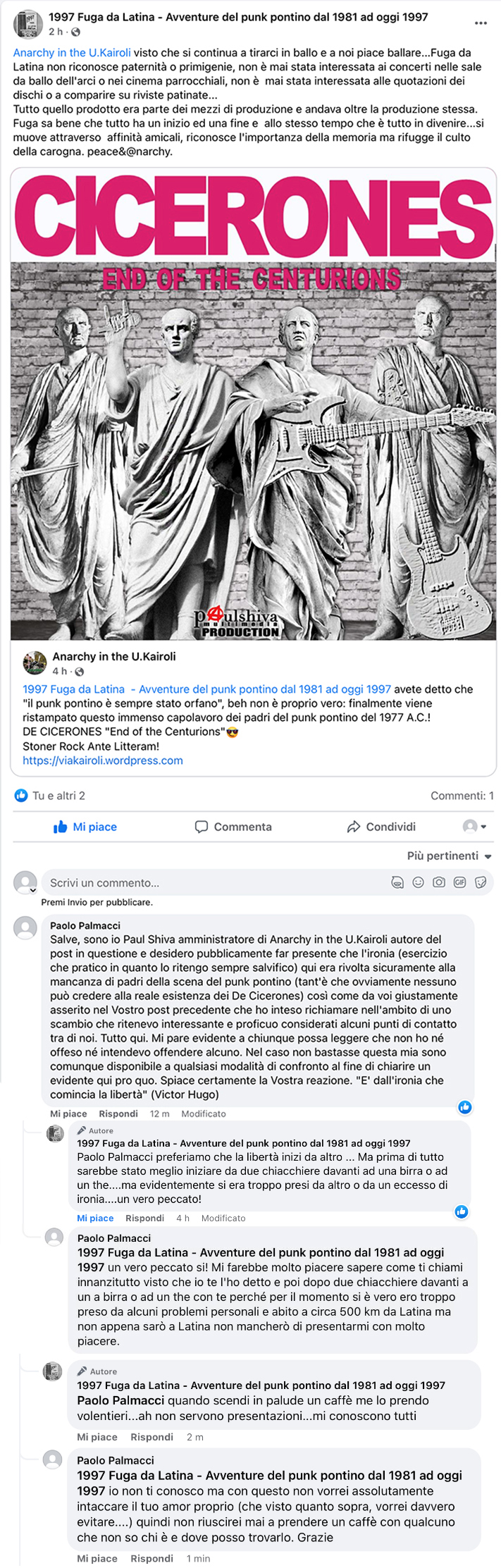This screenshot has width=501, height=1568.
Task: Open the Anarchy in the U.Kairoli tagged link
Action: tap(72, 52)
